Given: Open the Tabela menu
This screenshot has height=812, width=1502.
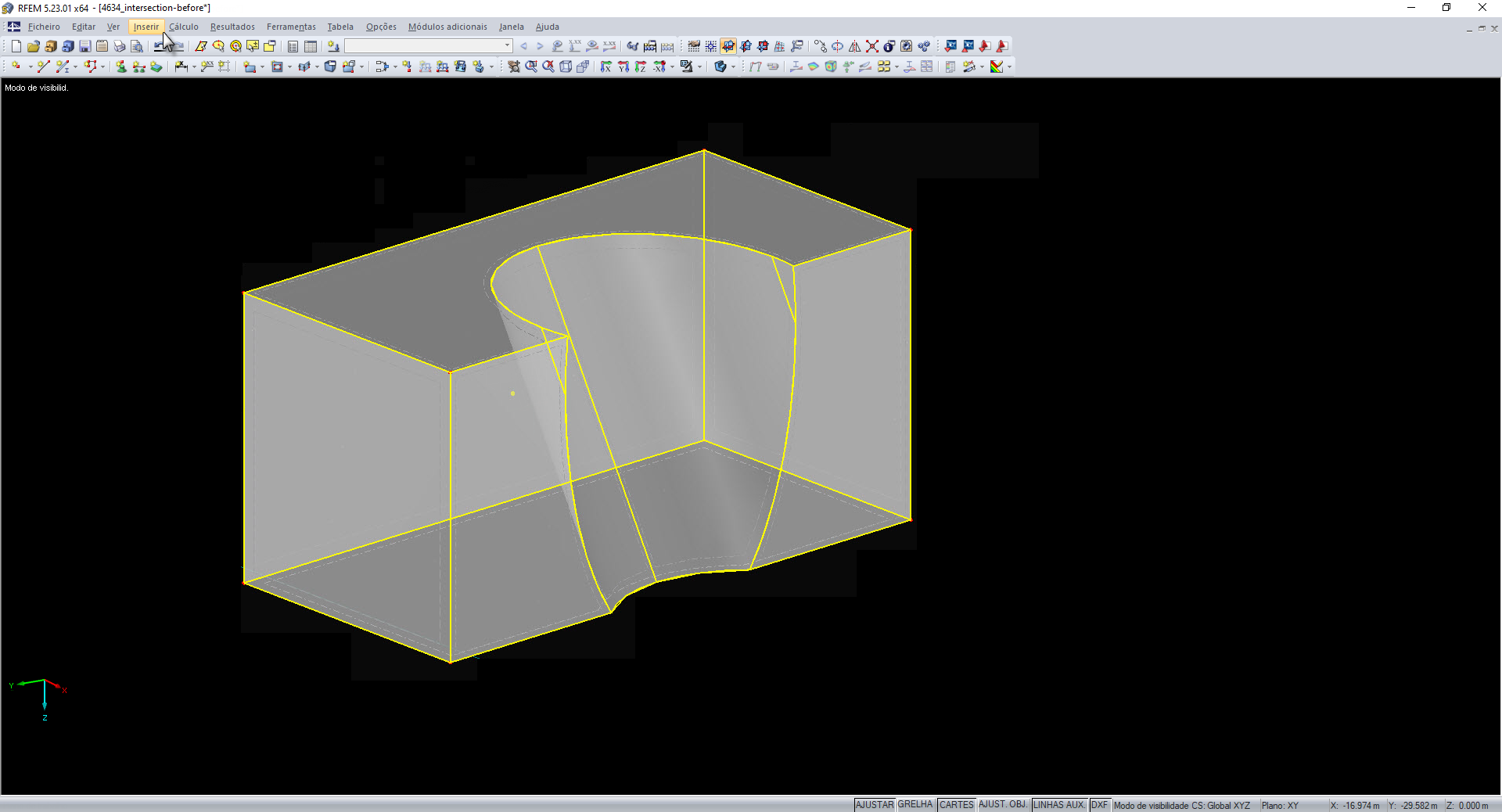Looking at the screenshot, I should pyautogui.click(x=340, y=27).
